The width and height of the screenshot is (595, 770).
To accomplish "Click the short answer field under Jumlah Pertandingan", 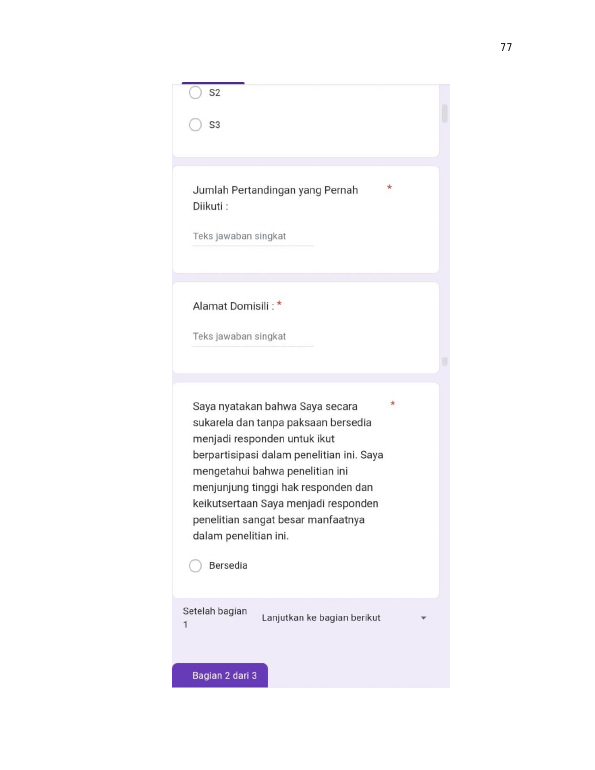I will [253, 236].
